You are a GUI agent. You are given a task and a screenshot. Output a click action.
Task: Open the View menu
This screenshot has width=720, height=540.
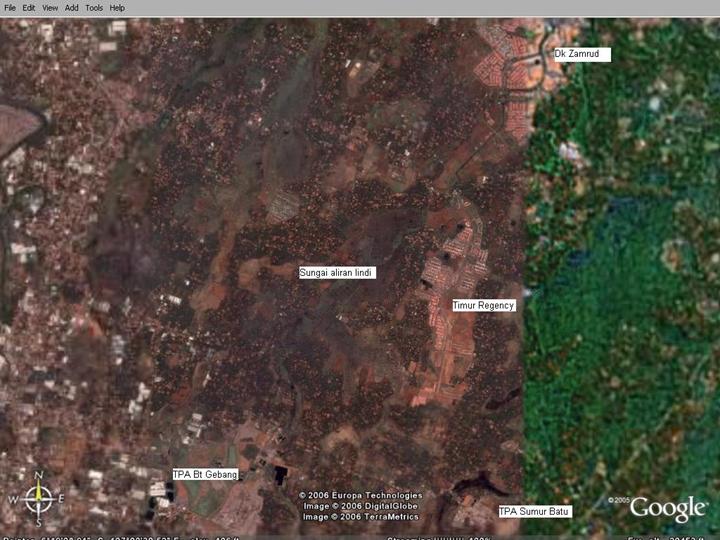(x=50, y=8)
